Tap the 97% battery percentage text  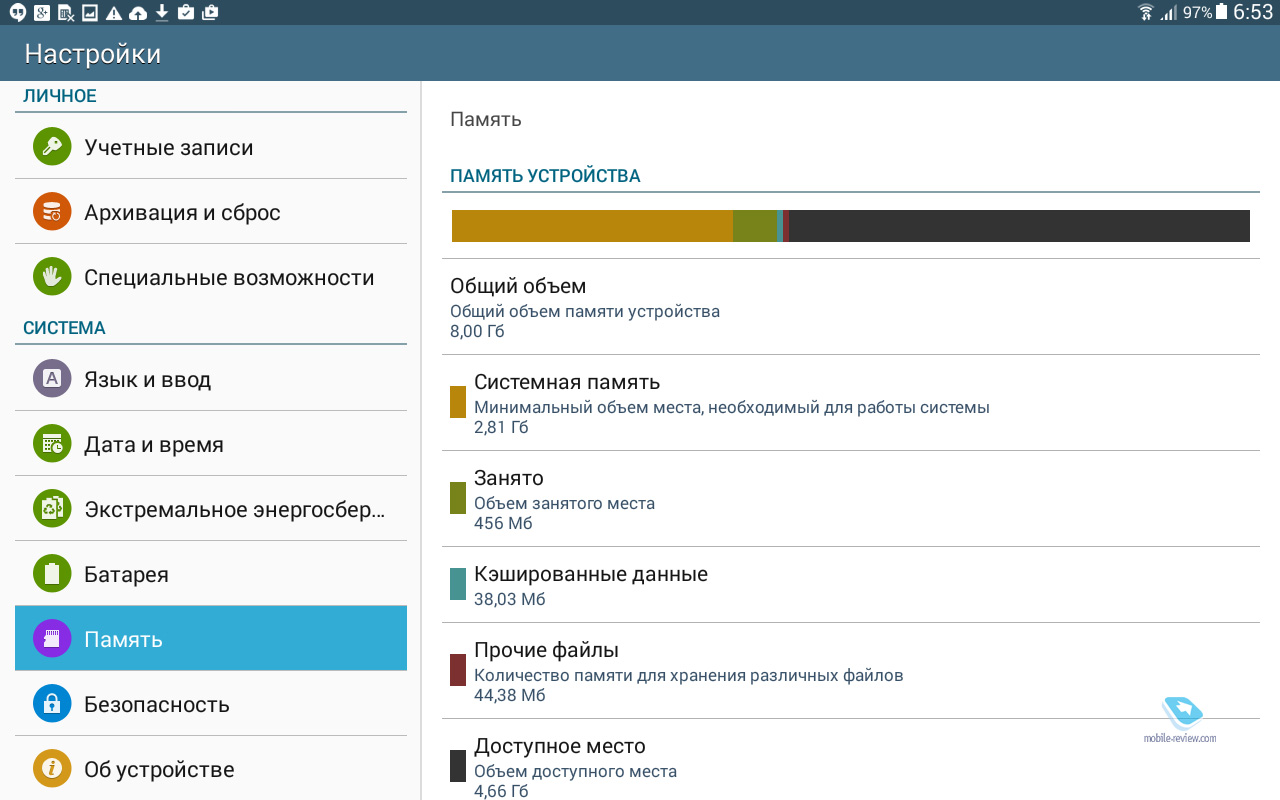click(1197, 13)
